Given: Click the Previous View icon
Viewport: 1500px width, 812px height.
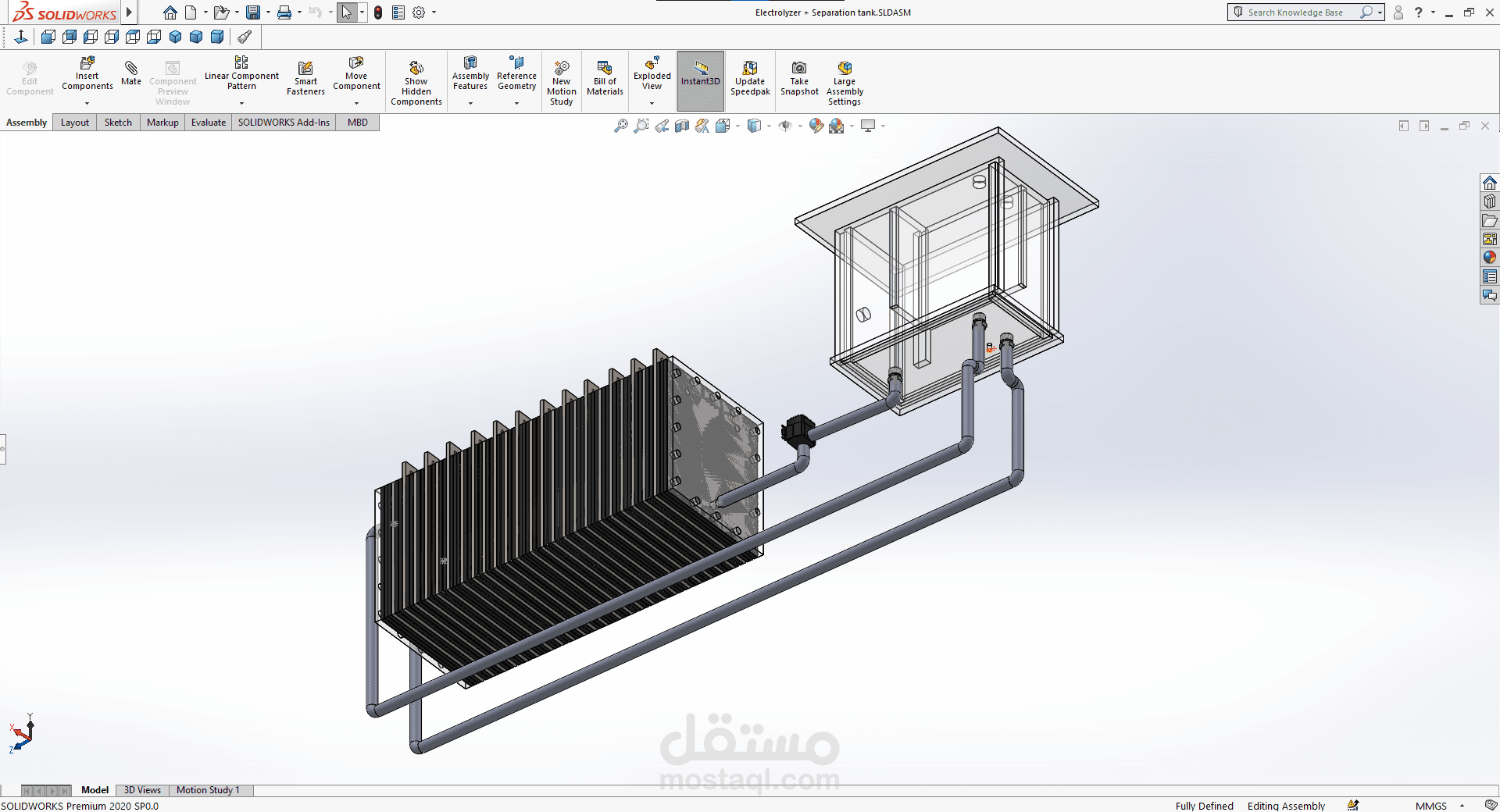Looking at the screenshot, I should click(x=662, y=126).
